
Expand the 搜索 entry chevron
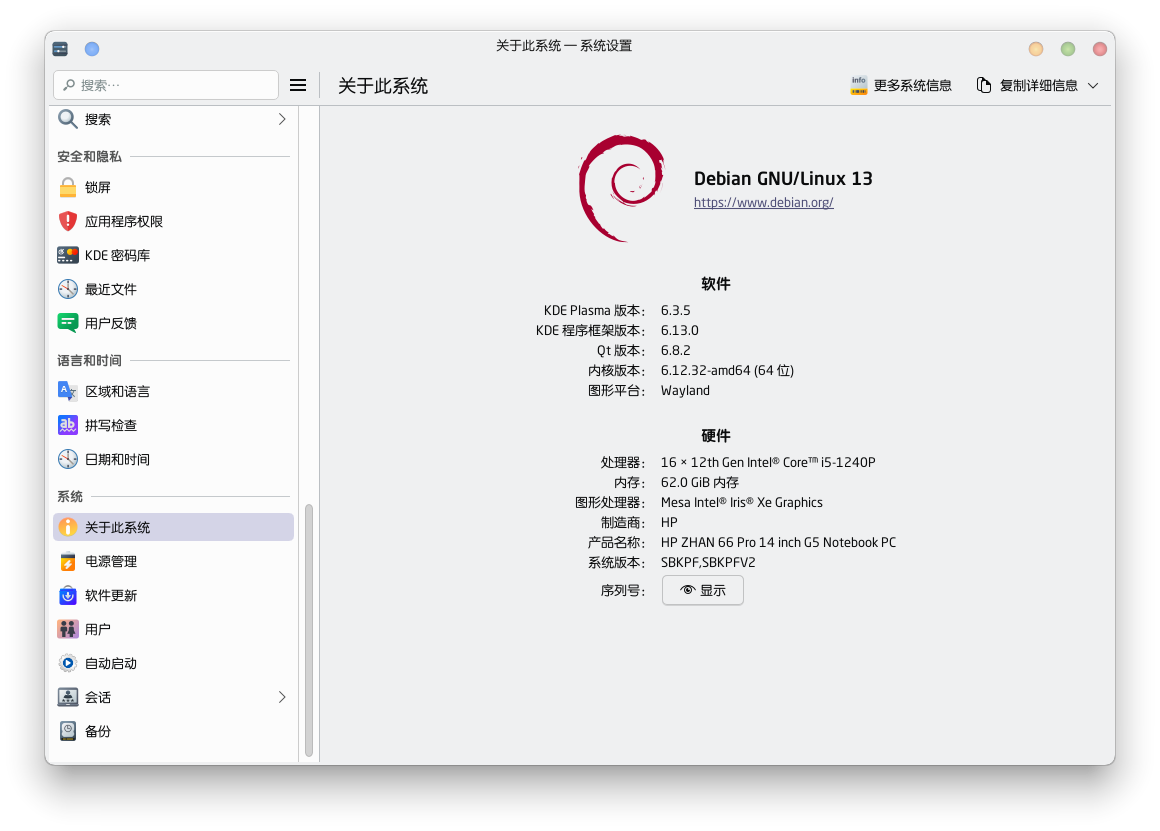[282, 119]
